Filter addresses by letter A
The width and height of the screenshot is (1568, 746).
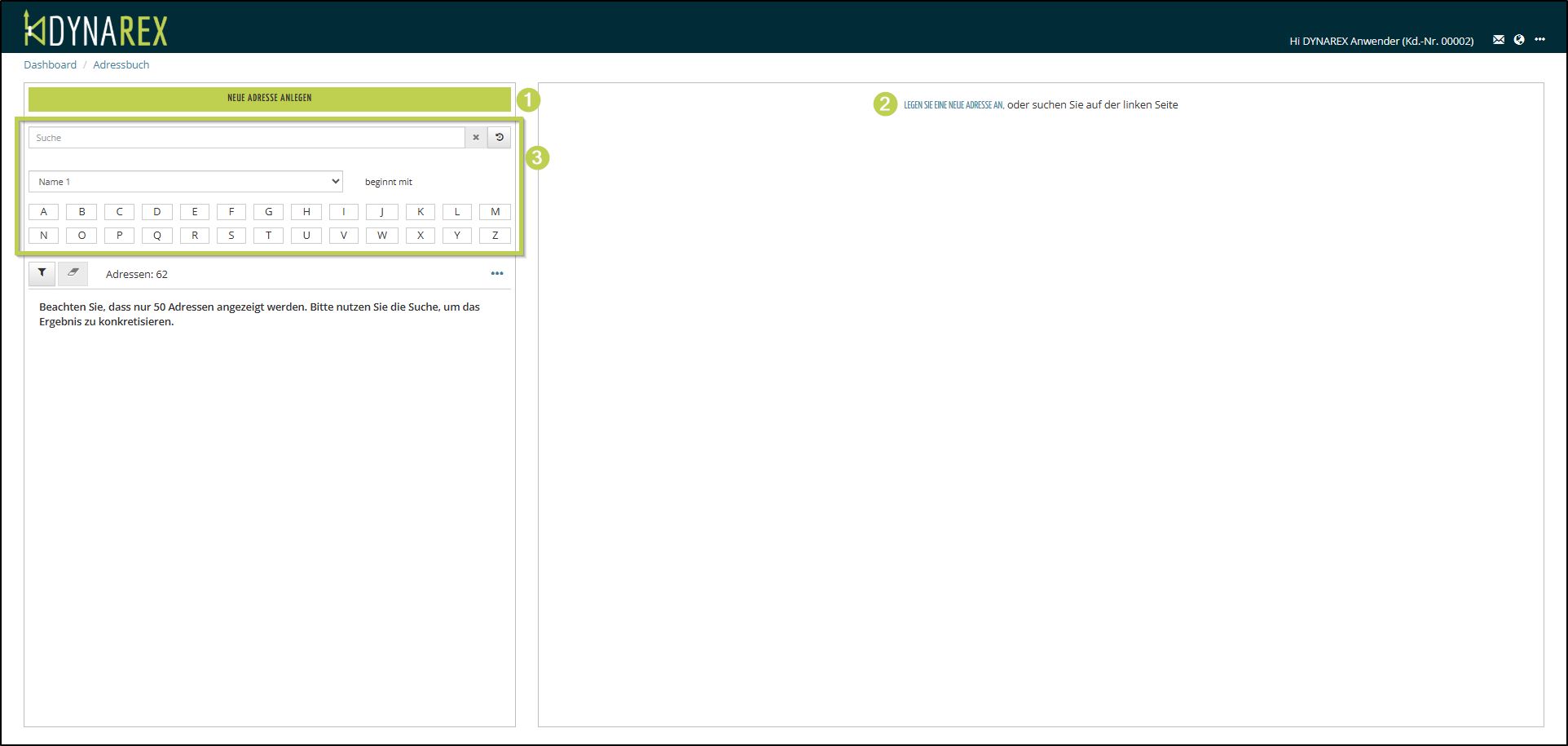(x=43, y=212)
